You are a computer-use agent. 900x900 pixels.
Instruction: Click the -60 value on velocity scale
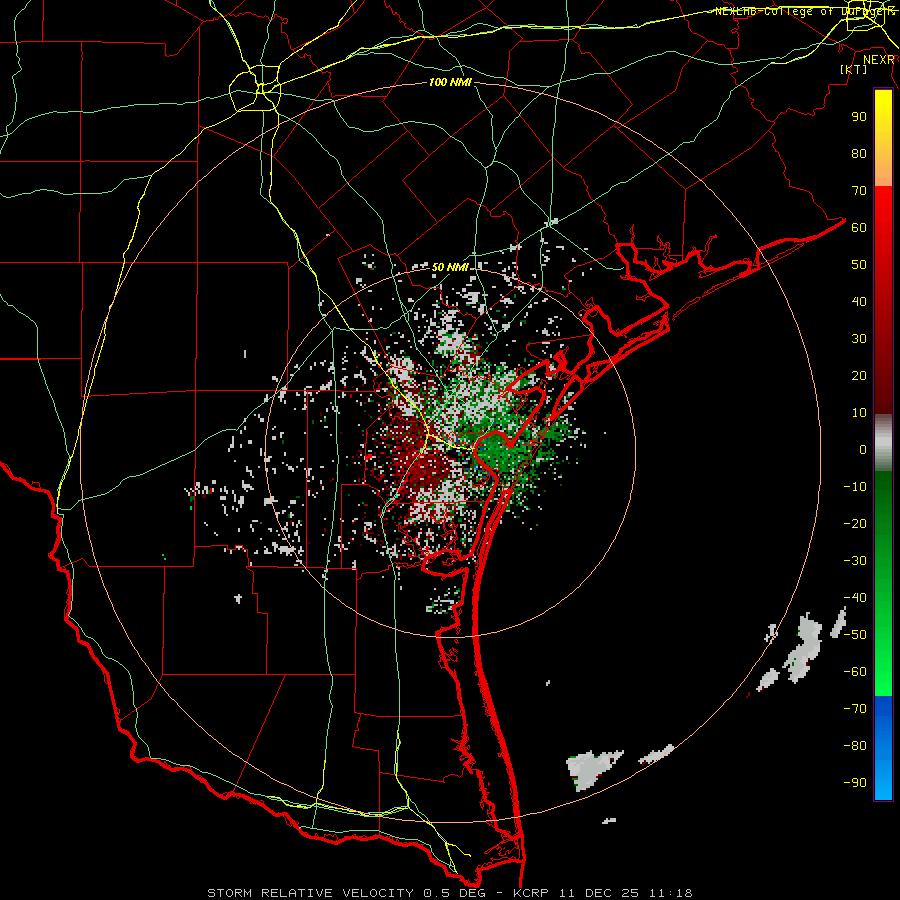[855, 672]
